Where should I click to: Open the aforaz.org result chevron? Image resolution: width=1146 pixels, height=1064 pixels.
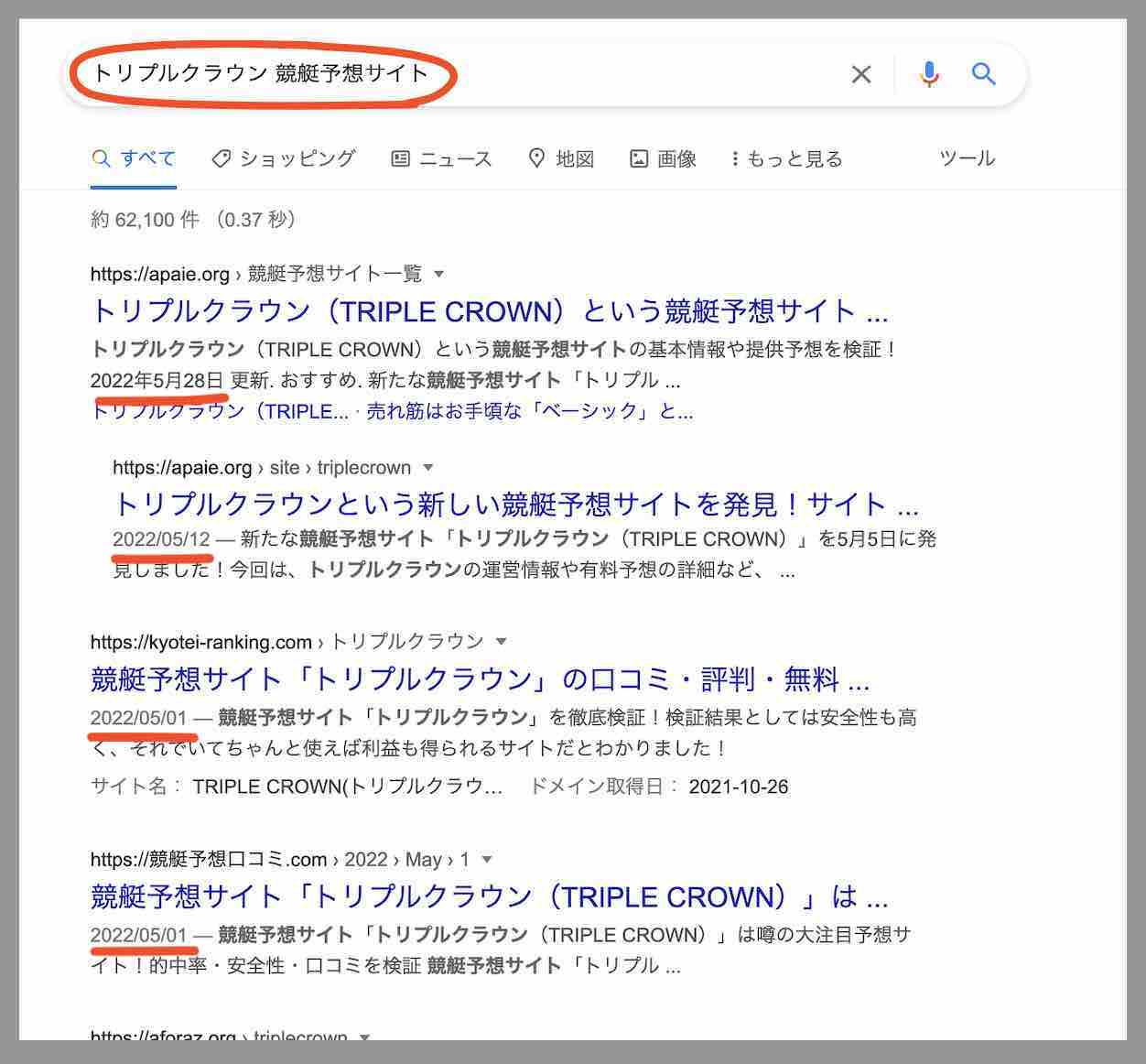(x=364, y=1037)
